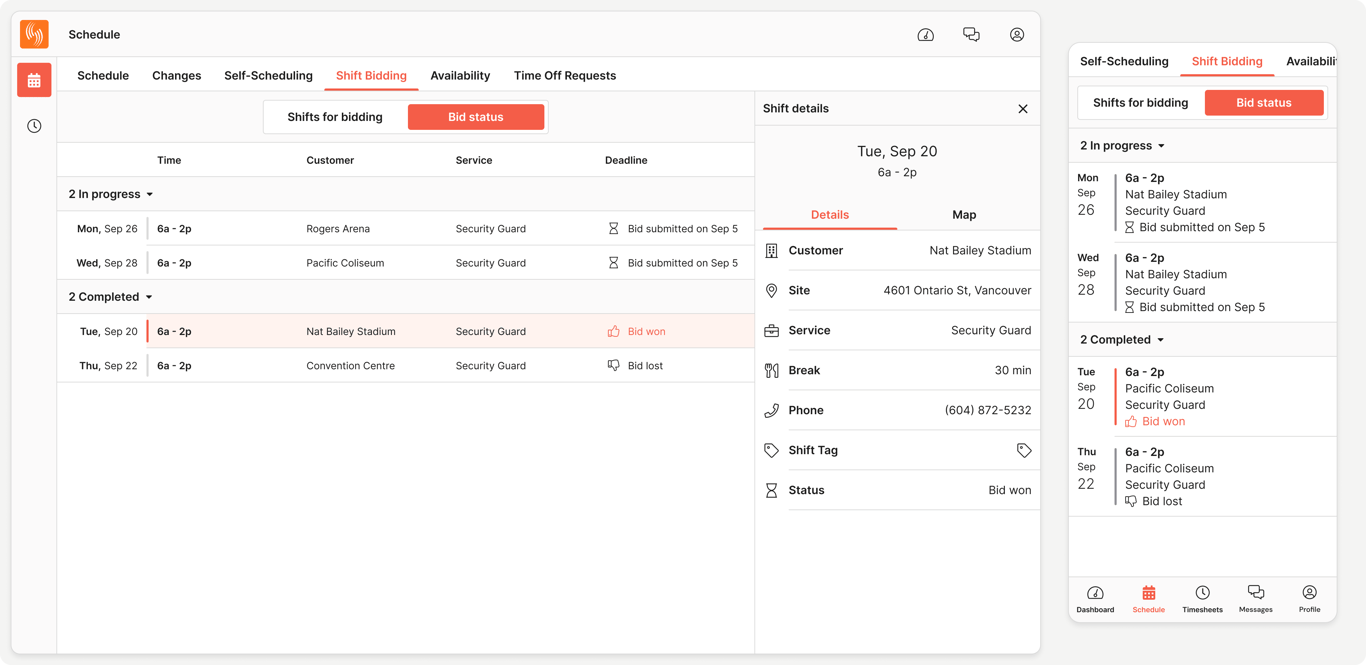Click hourglass icon in Rogers Arena row
1366x665 pixels.
614,229
